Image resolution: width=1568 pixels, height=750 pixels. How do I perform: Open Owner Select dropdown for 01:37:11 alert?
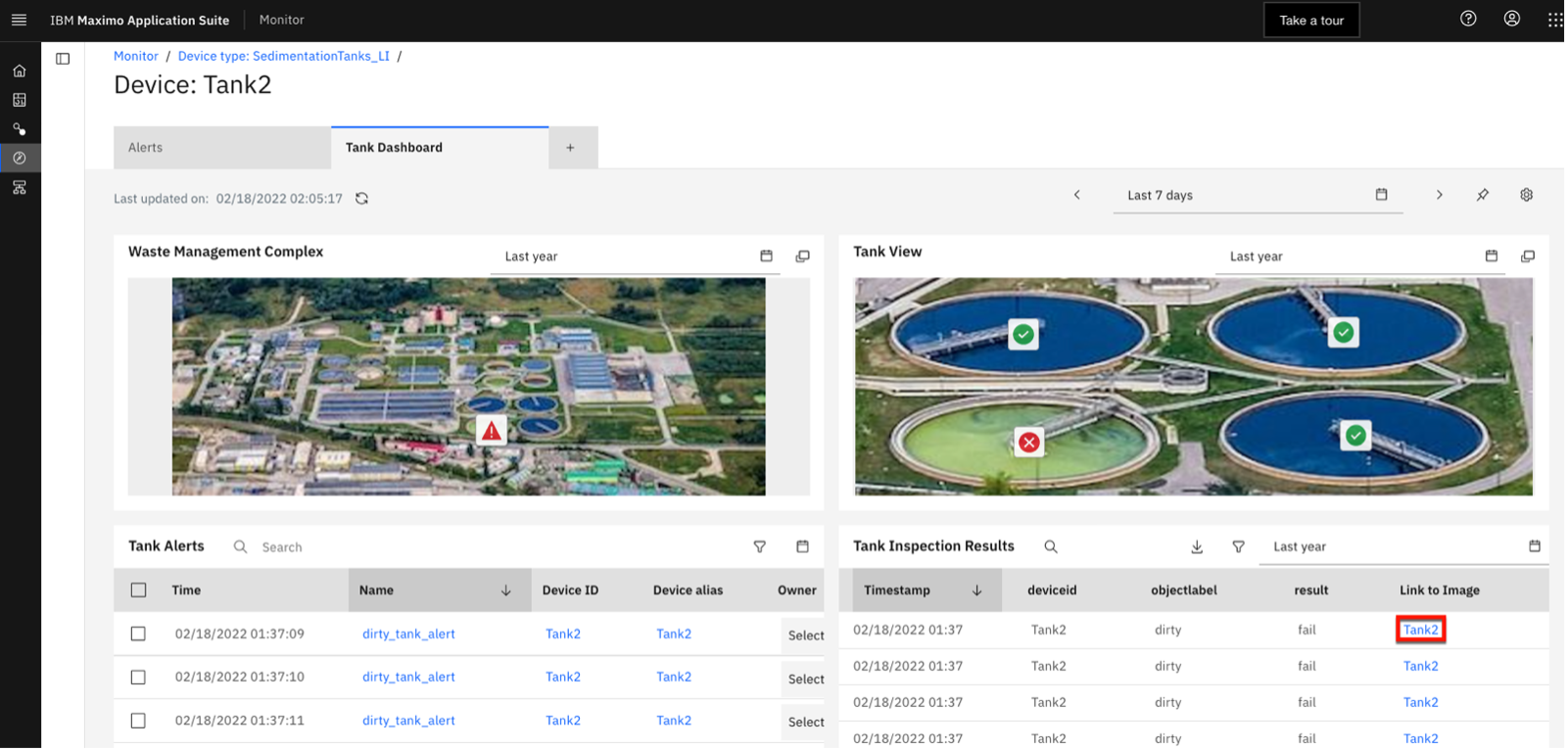tap(804, 723)
